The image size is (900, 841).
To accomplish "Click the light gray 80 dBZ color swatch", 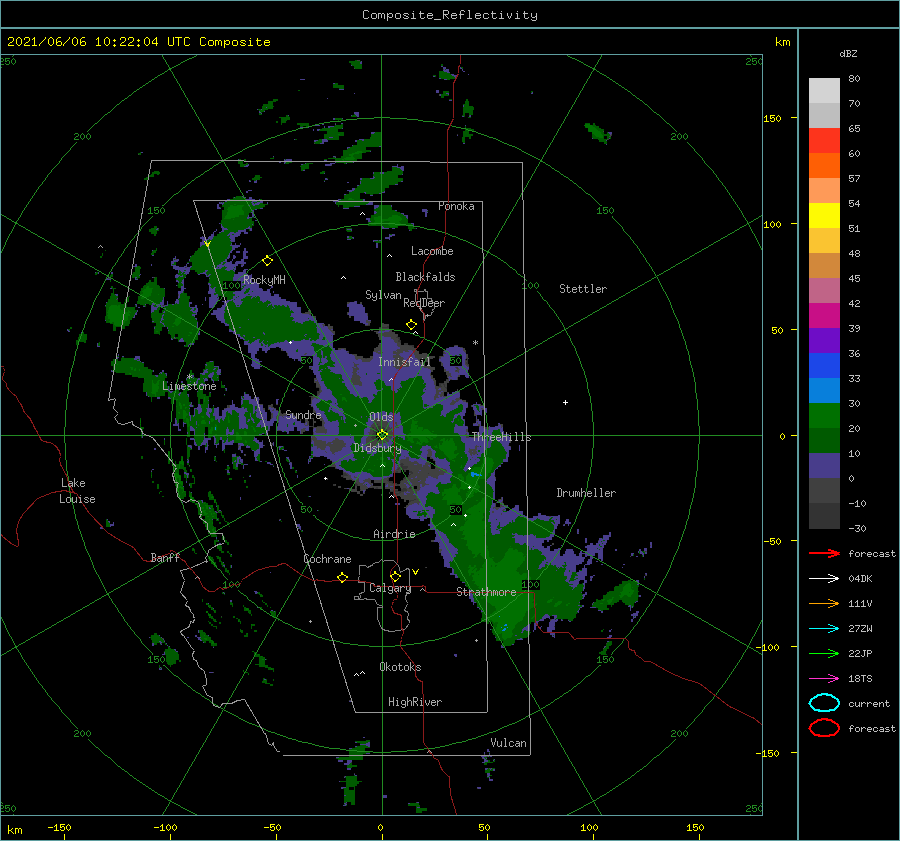I will (x=824, y=90).
